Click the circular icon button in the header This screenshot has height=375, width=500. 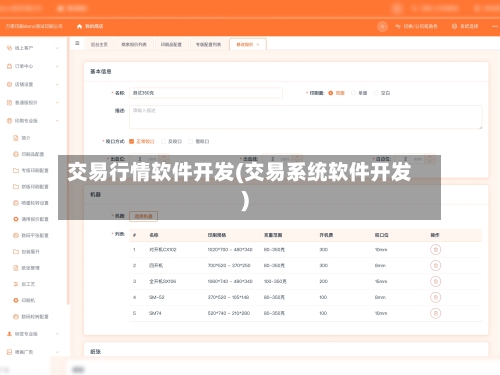pyautogui.click(x=382, y=26)
